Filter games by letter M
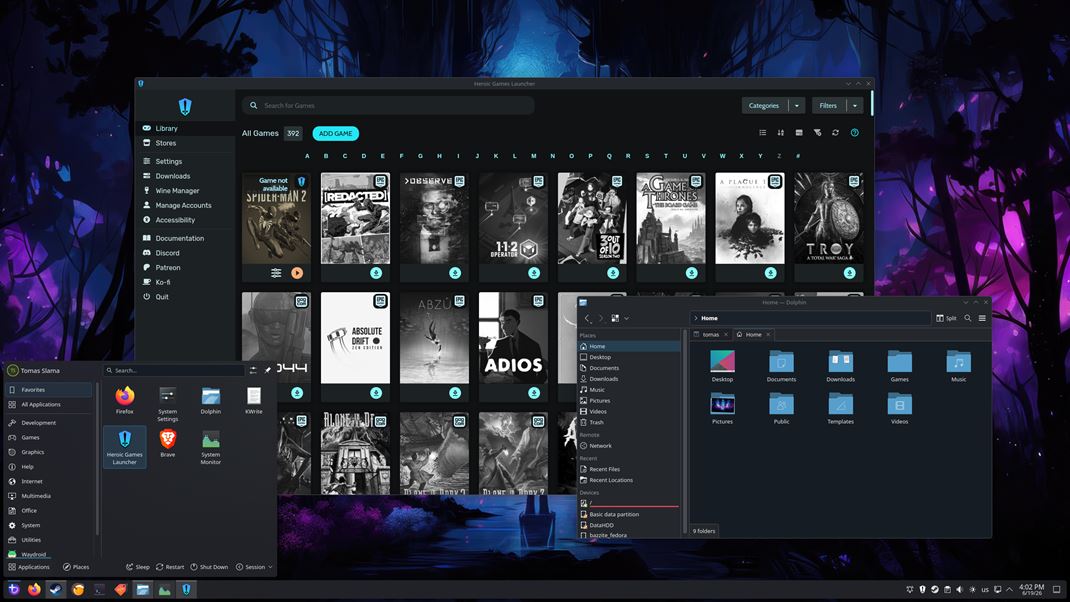The height and width of the screenshot is (602, 1070). coord(534,156)
